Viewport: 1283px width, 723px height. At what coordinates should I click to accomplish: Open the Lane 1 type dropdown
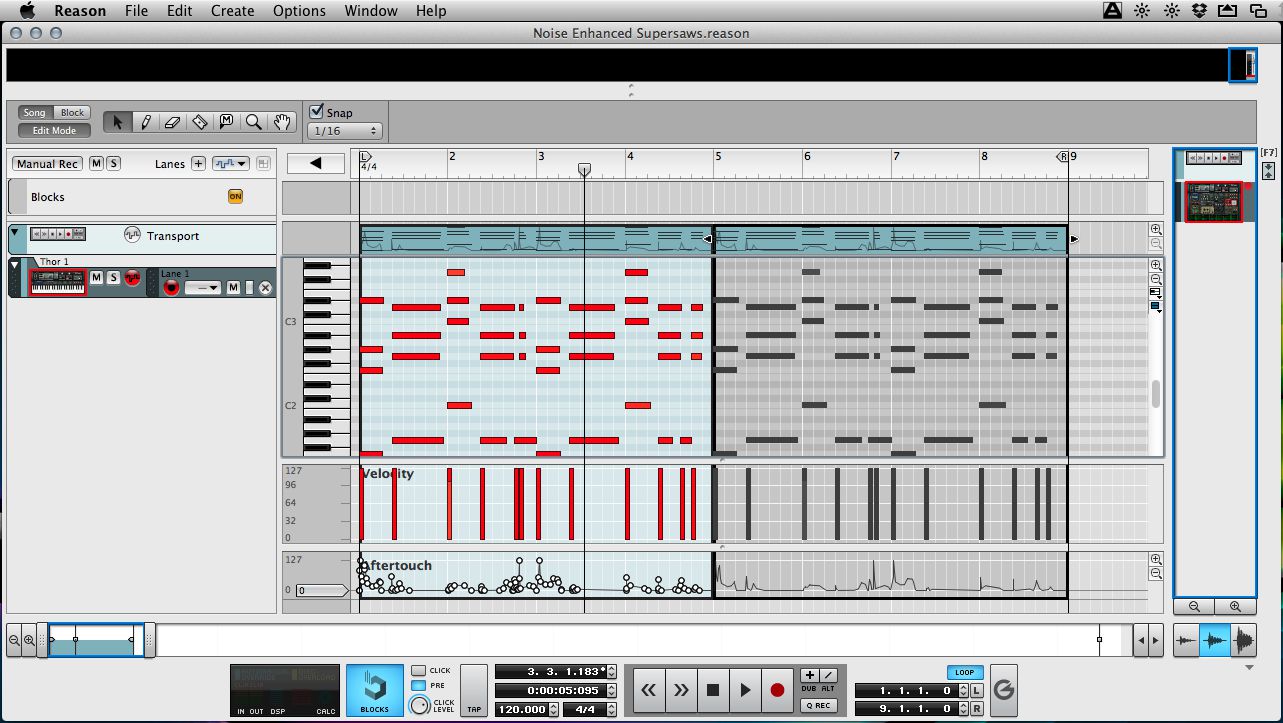coord(203,288)
